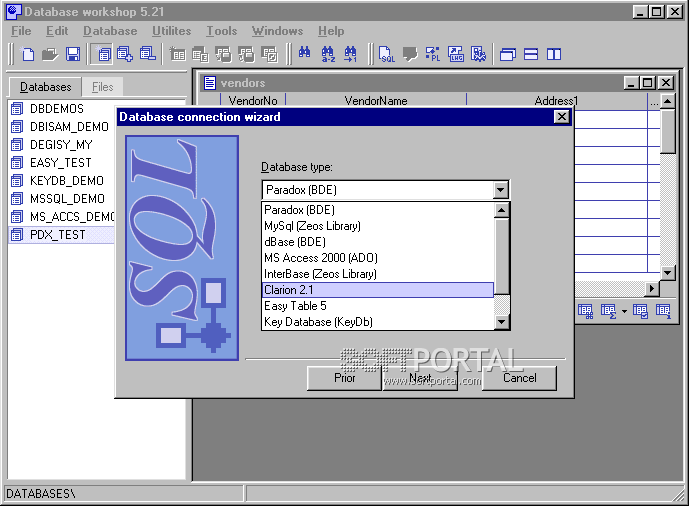Tile windows vertically using the toolbar icon

coord(554,54)
